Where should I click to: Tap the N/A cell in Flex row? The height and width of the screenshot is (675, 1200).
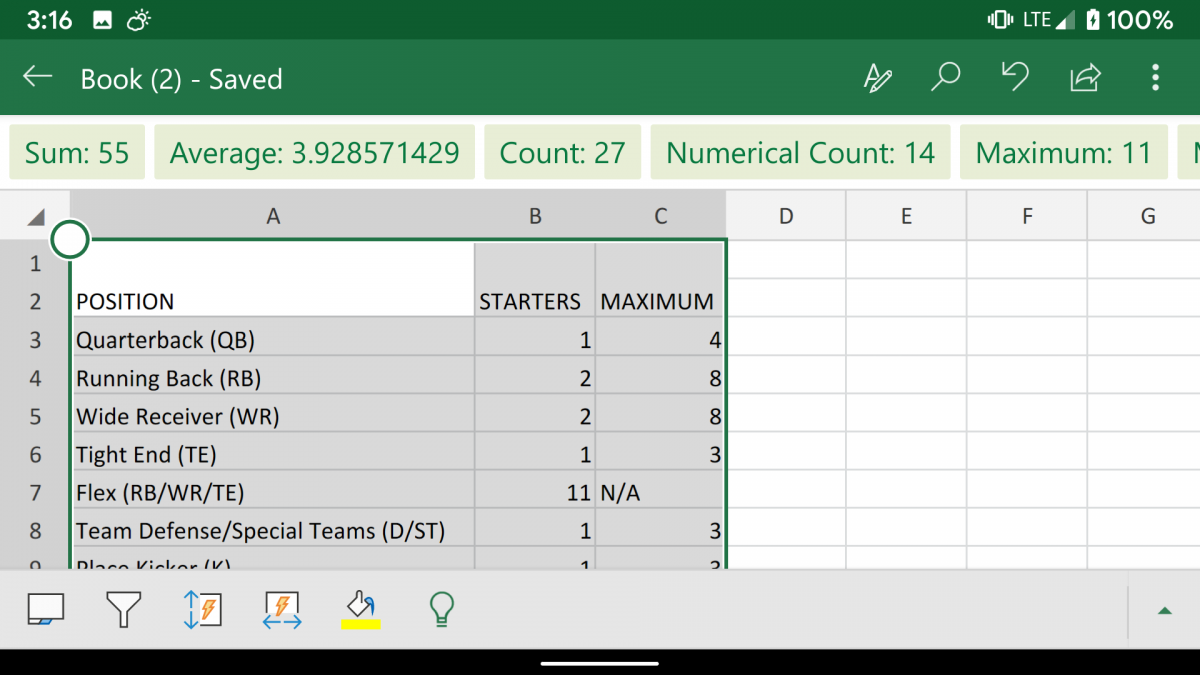point(659,492)
